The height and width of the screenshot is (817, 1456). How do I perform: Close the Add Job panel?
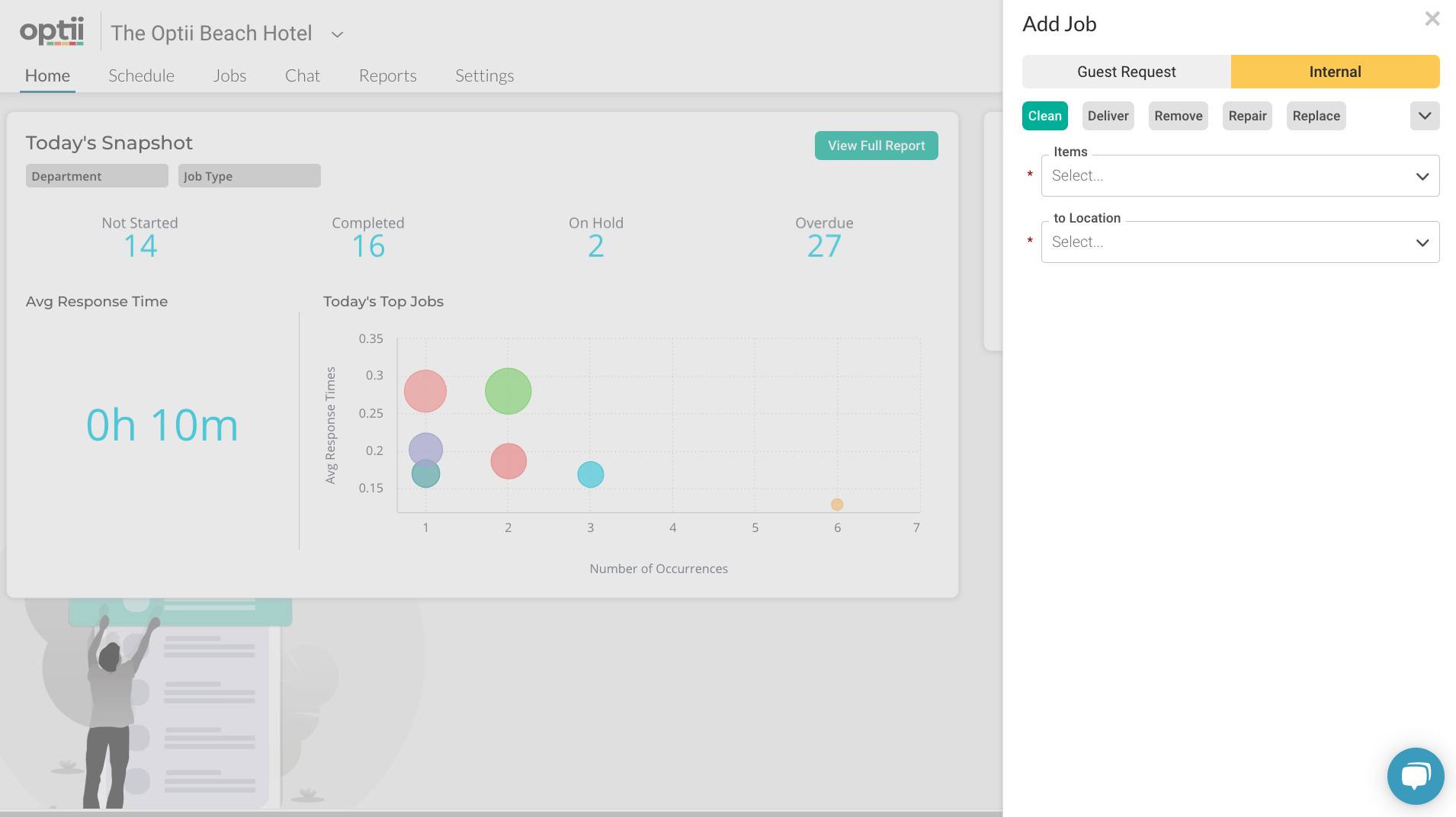pos(1432,19)
